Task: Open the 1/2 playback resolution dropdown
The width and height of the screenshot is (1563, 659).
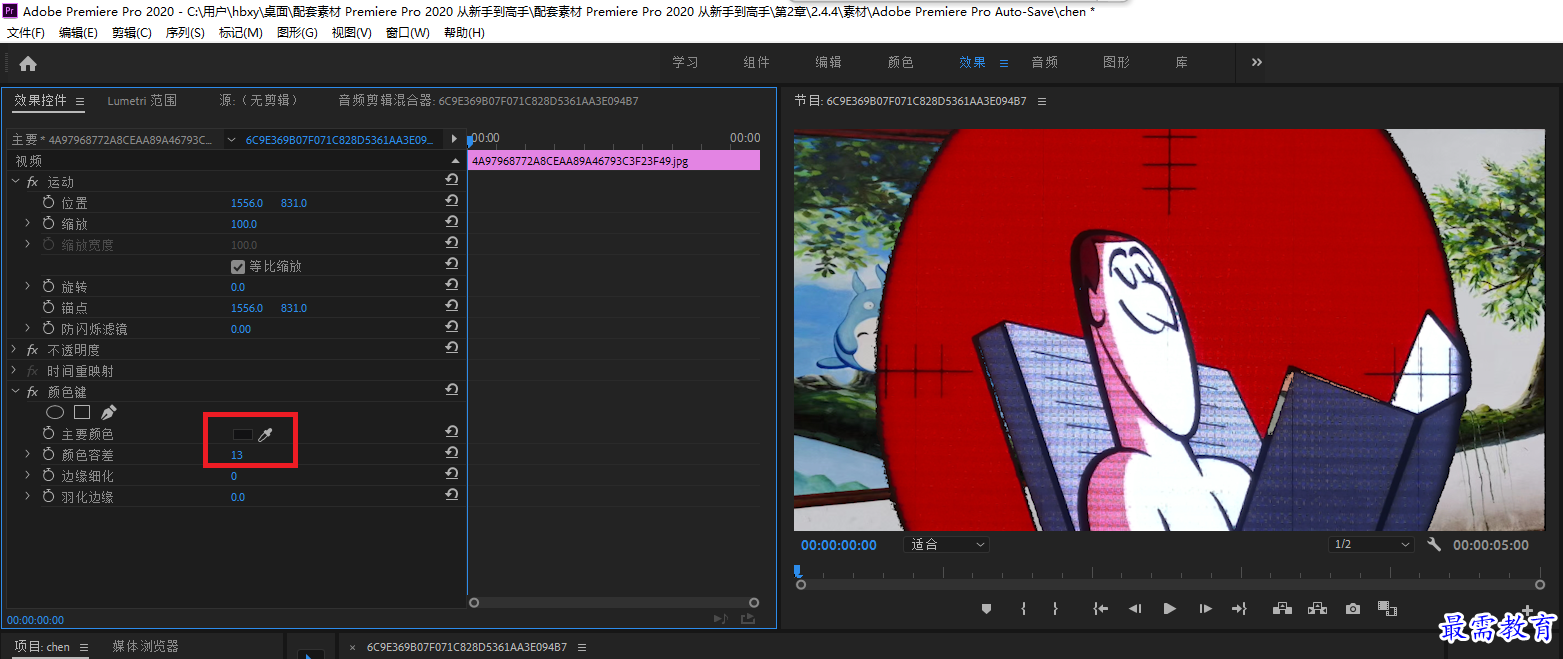Action: click(1371, 545)
